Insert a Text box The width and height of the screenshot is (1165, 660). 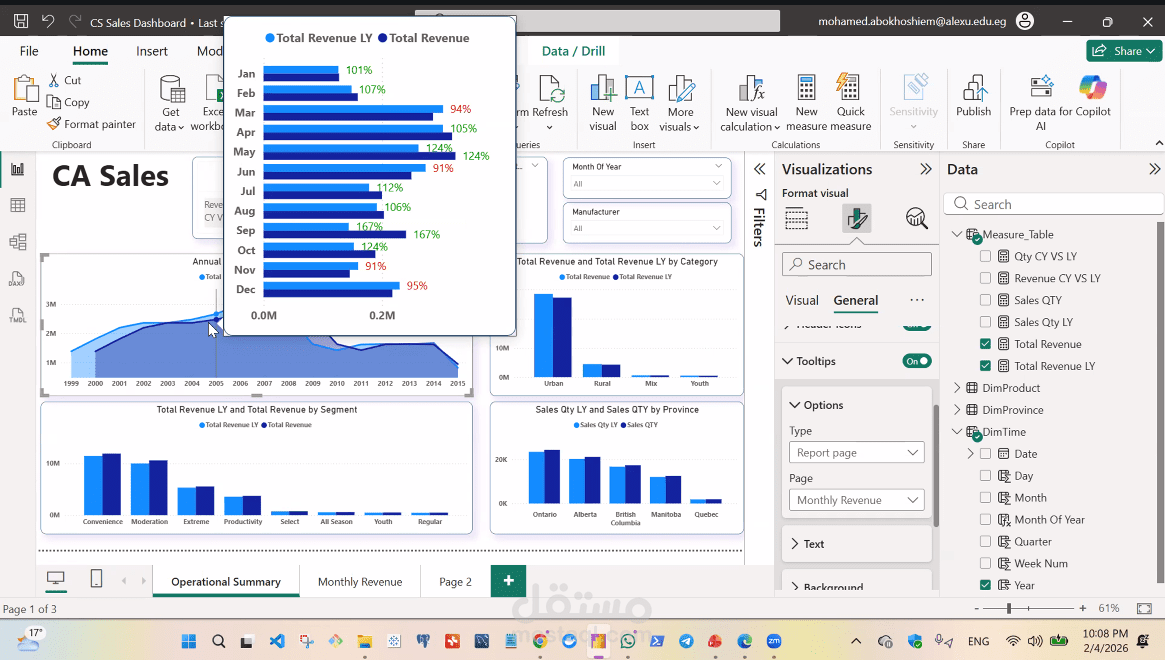pyautogui.click(x=639, y=88)
